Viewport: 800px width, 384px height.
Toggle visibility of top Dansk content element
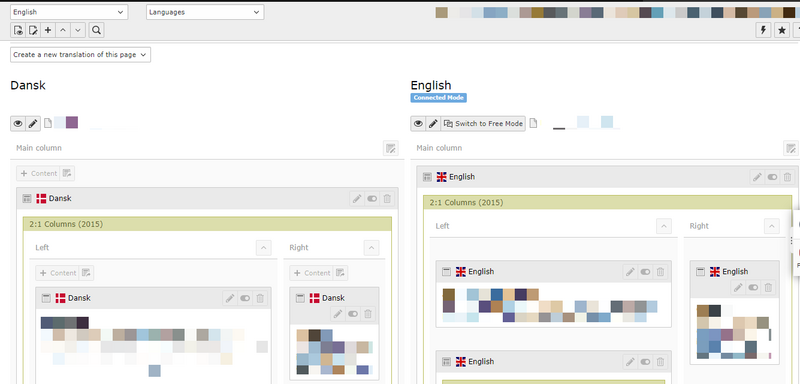(x=372, y=198)
